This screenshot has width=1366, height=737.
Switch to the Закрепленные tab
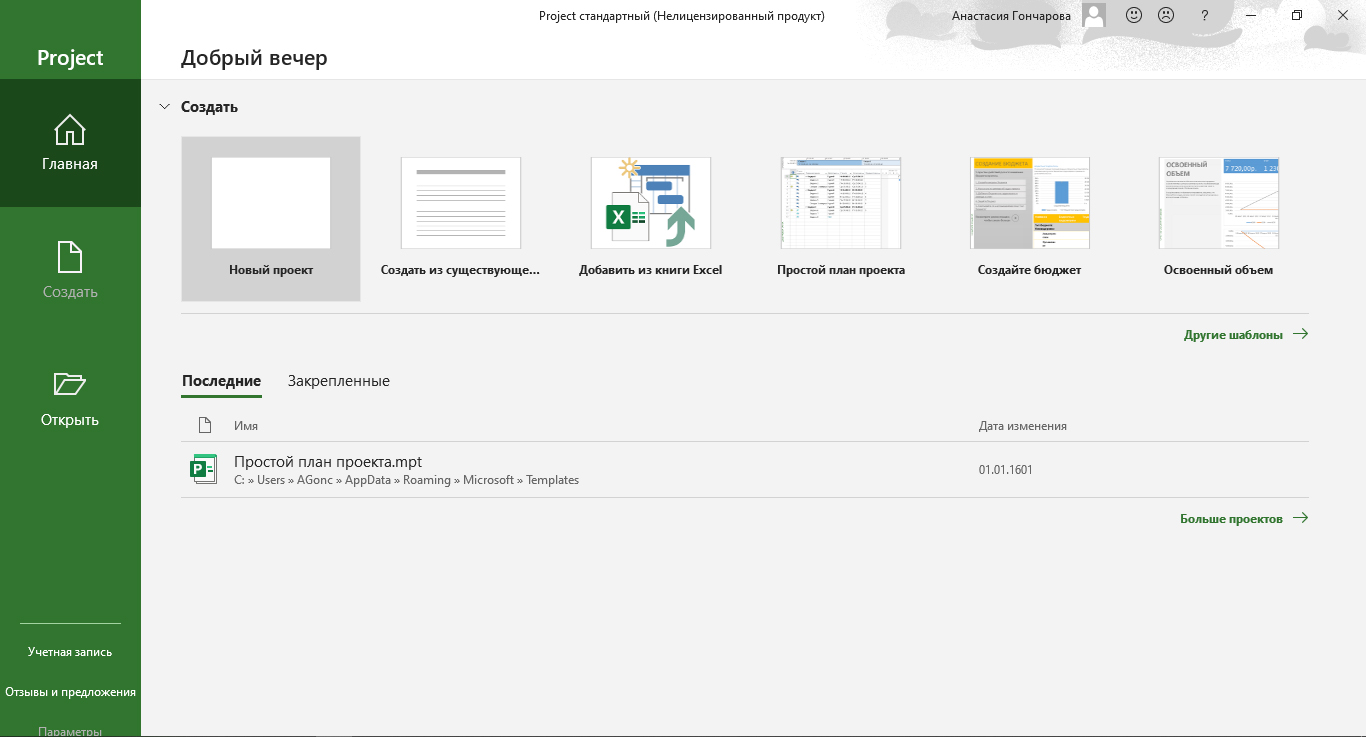click(x=339, y=381)
